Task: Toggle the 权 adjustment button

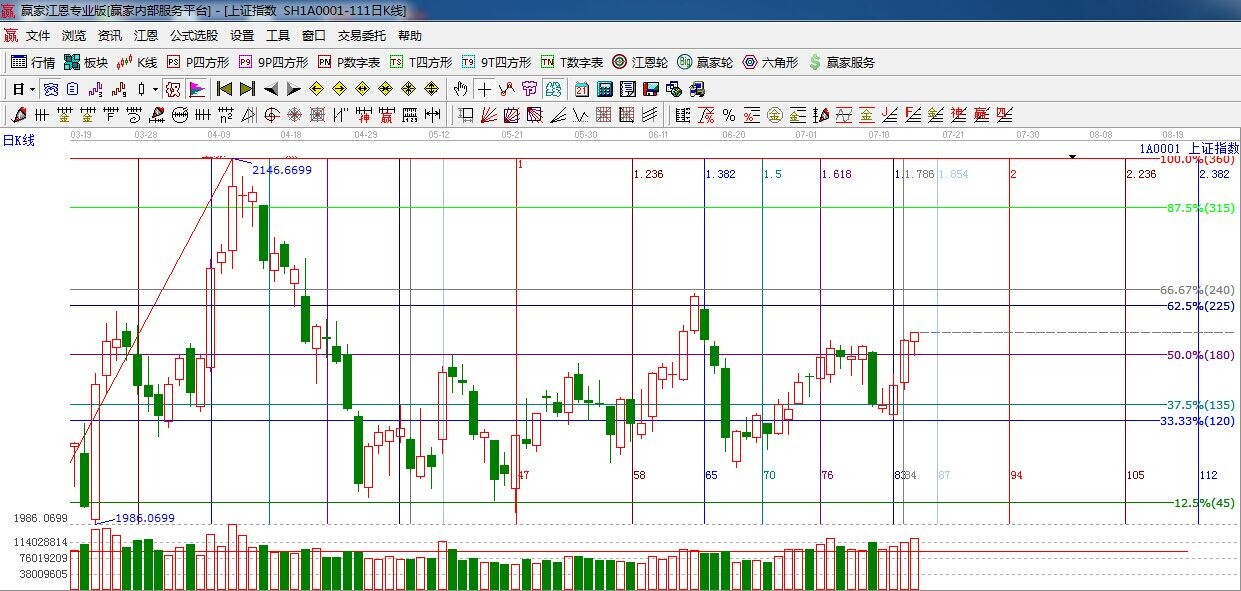Action: click(x=173, y=89)
